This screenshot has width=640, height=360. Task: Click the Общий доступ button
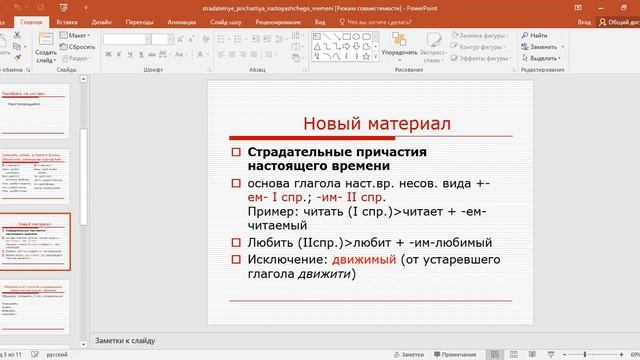click(619, 22)
